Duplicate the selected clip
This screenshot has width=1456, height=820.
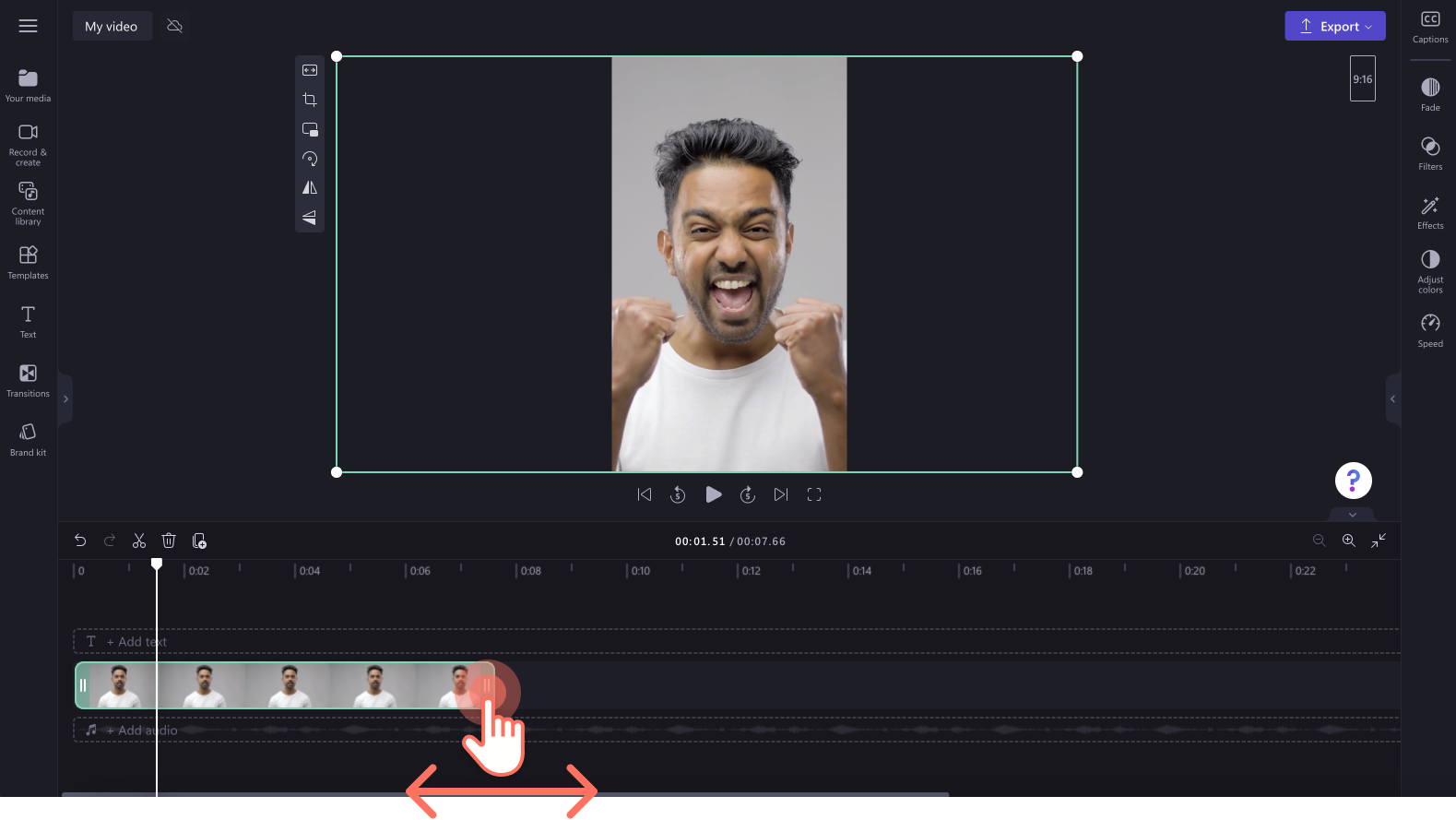tap(199, 541)
